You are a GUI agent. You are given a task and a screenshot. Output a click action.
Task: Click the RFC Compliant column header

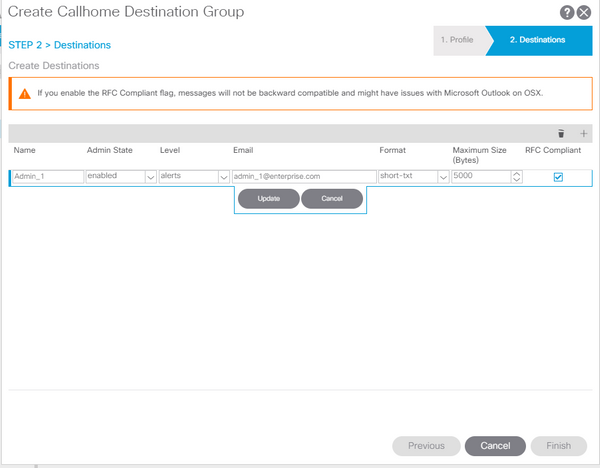tap(553, 150)
